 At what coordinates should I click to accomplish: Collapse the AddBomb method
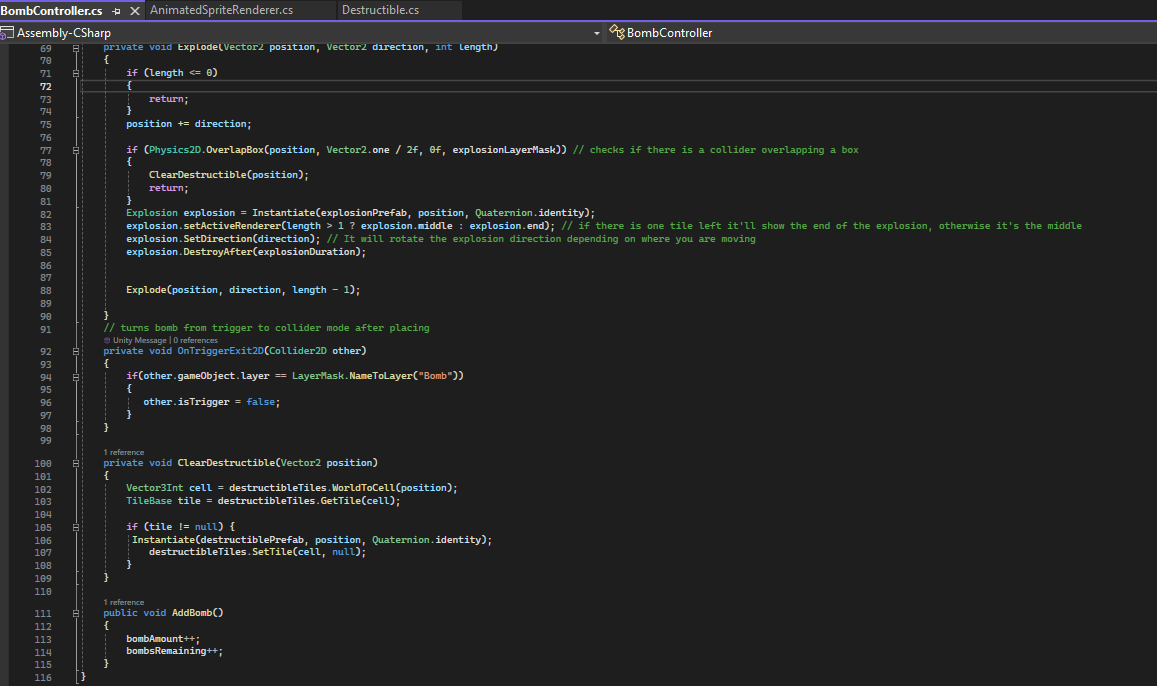77,613
